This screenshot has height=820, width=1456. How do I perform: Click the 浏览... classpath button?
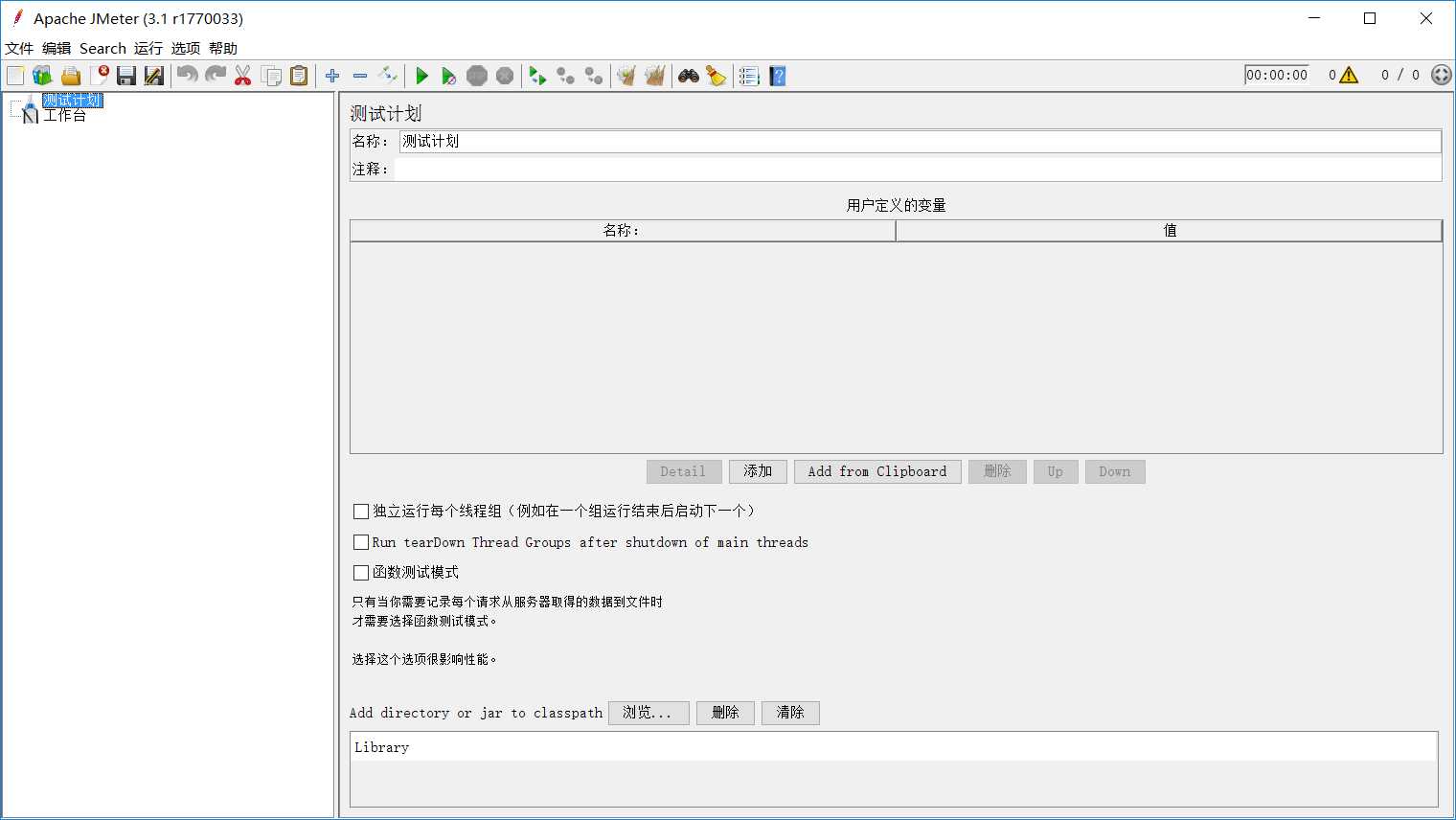(x=648, y=713)
